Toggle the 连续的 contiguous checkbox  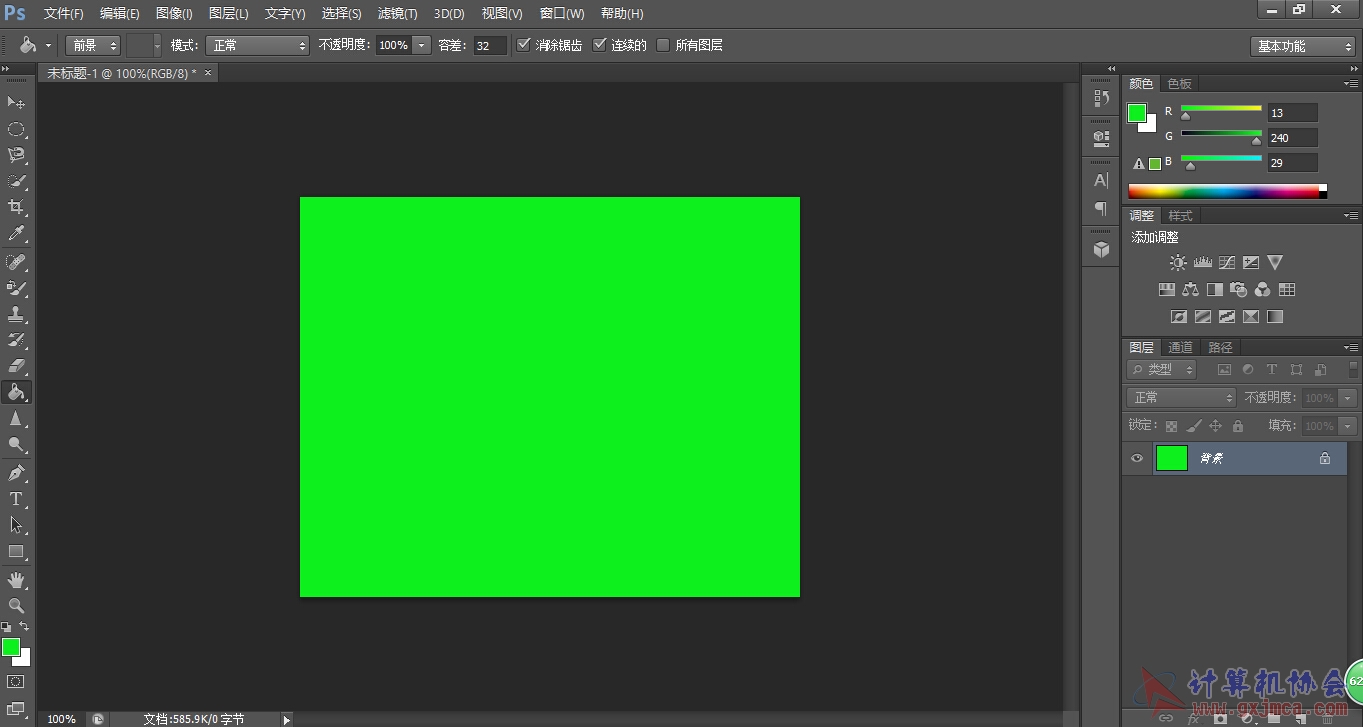[x=600, y=45]
